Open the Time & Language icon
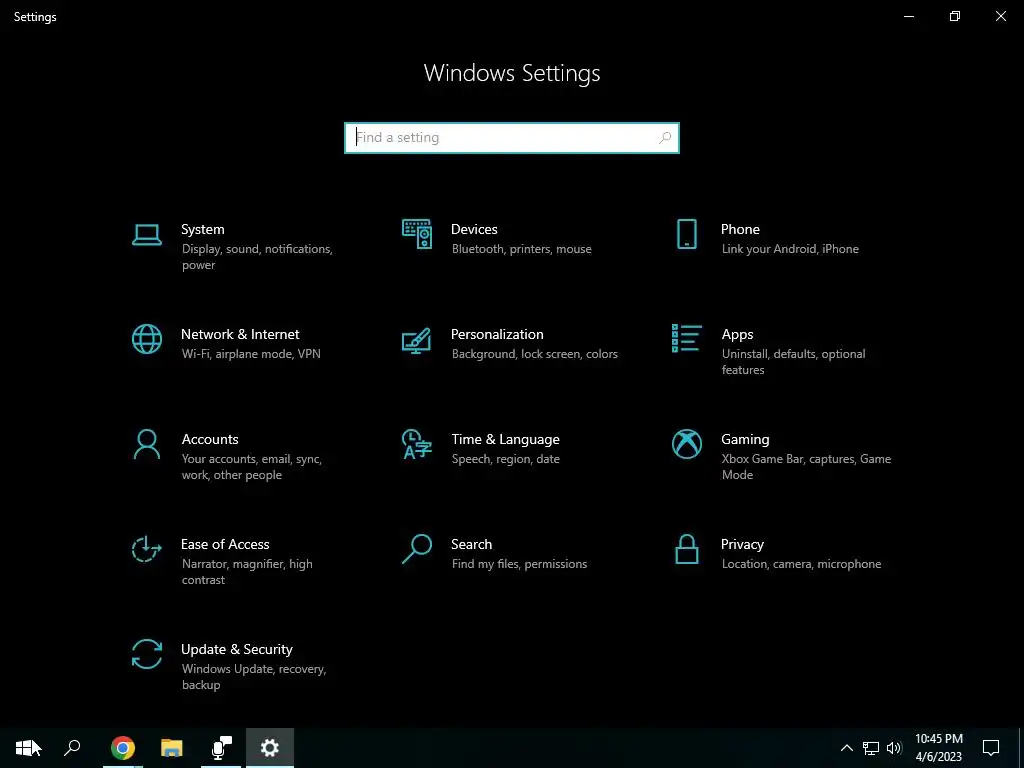Image resolution: width=1024 pixels, height=768 pixels. [x=417, y=445]
